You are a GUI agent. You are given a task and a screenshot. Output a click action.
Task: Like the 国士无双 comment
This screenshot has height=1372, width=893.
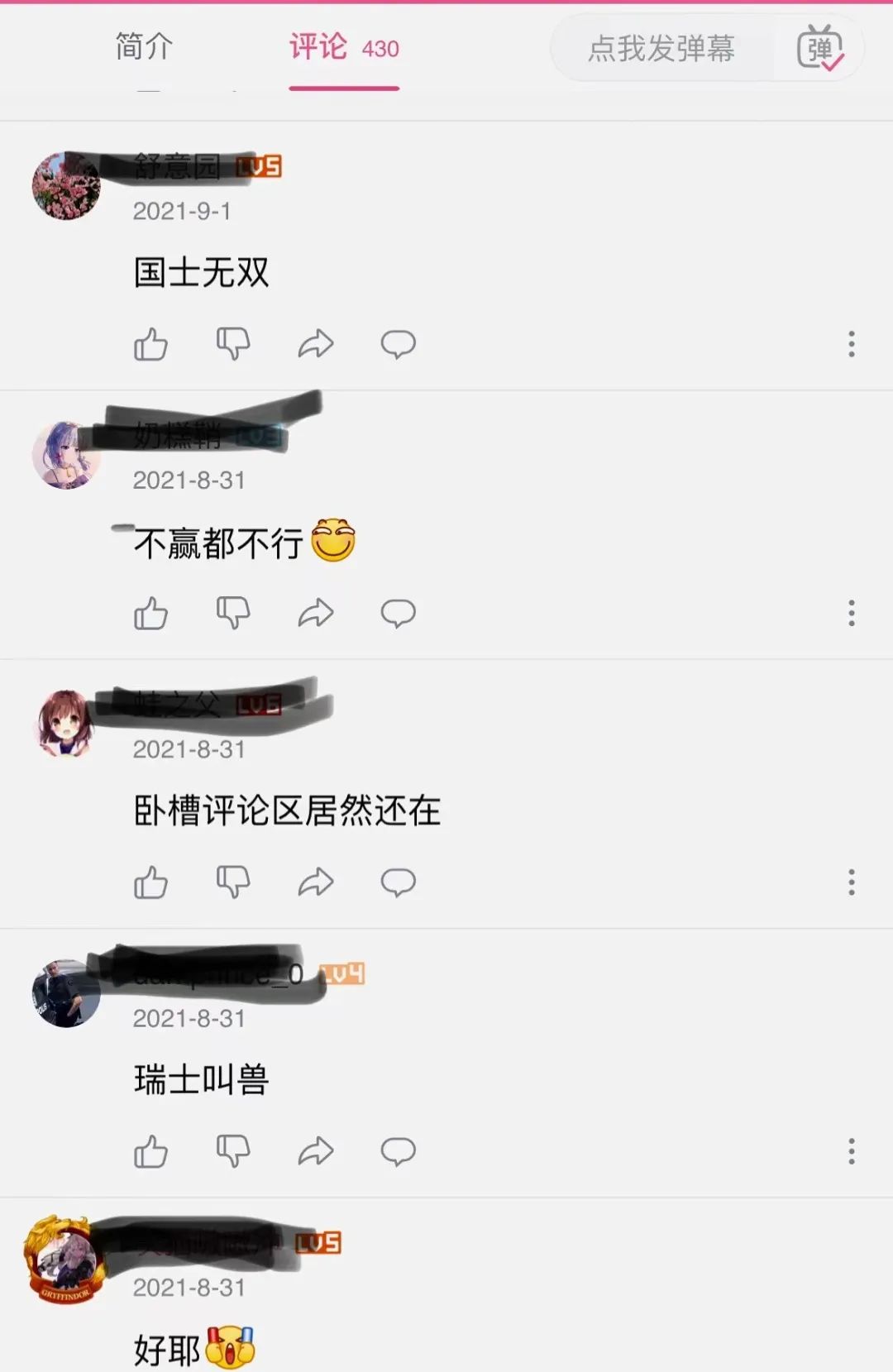pyautogui.click(x=150, y=344)
